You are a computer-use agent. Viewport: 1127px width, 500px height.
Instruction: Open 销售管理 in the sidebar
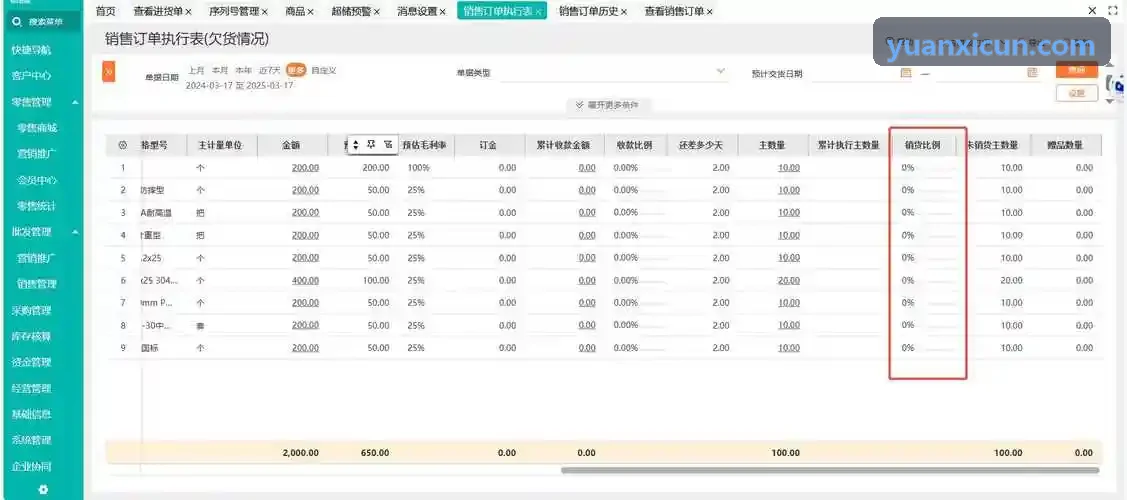(37, 284)
